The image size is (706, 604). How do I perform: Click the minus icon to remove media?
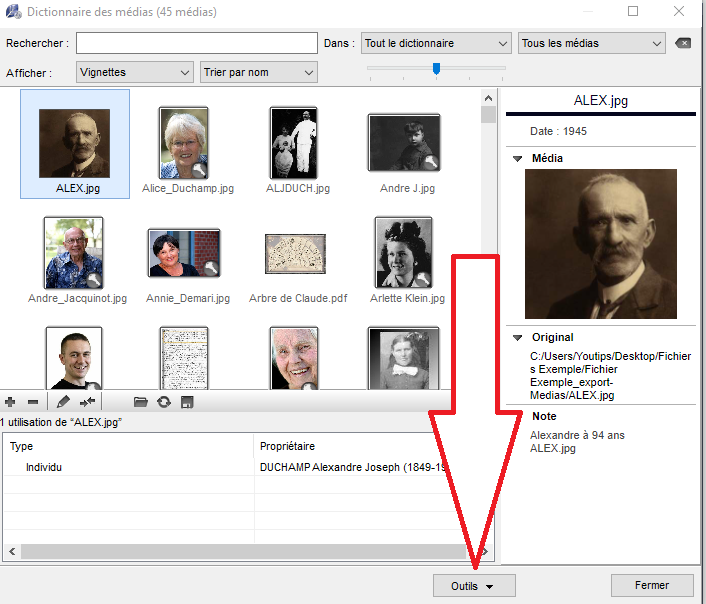click(32, 402)
